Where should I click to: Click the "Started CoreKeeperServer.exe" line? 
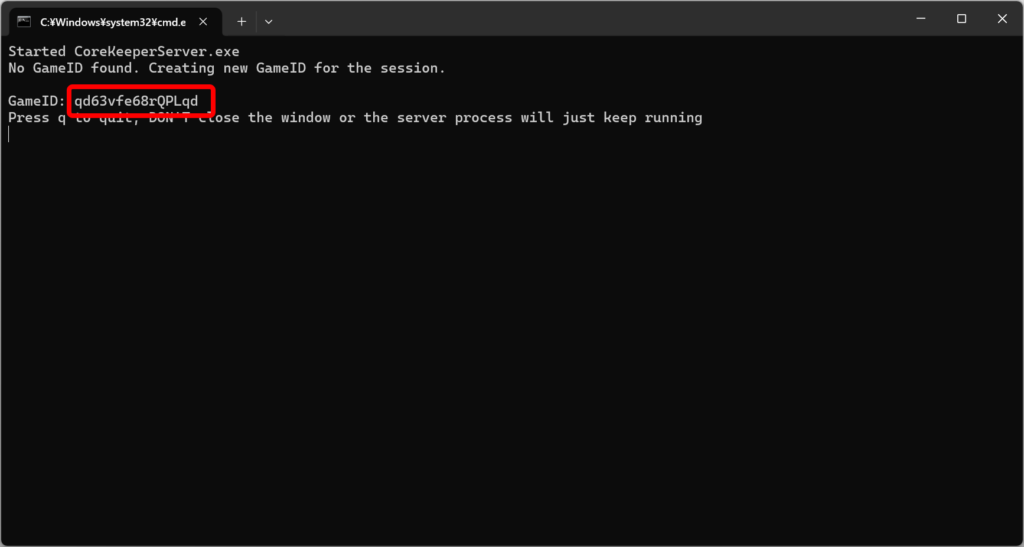(x=124, y=51)
